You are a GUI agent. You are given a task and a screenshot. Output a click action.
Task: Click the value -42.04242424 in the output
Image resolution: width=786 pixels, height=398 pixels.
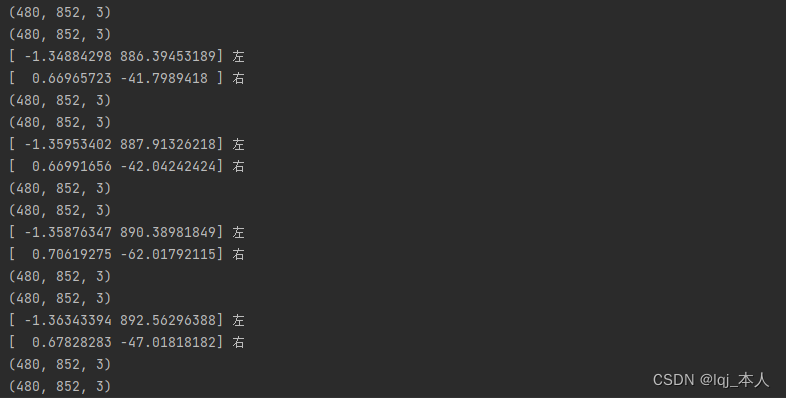(168, 166)
